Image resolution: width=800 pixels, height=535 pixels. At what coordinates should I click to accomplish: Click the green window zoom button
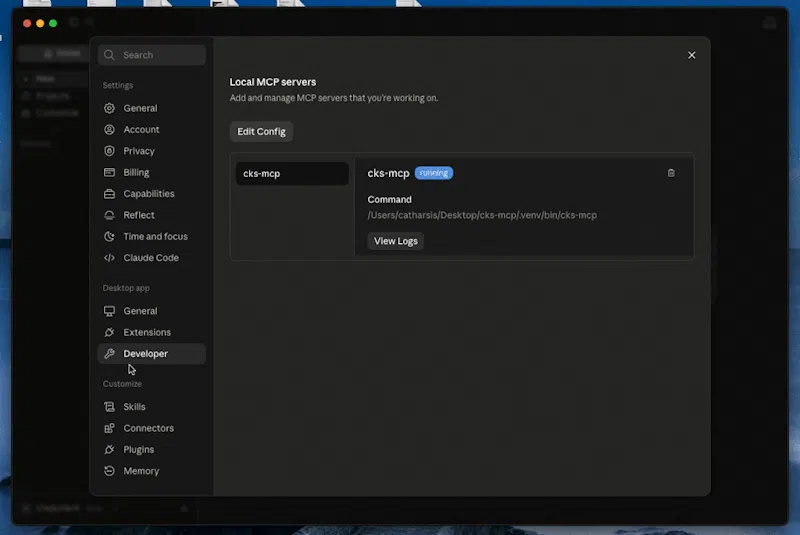(x=53, y=23)
